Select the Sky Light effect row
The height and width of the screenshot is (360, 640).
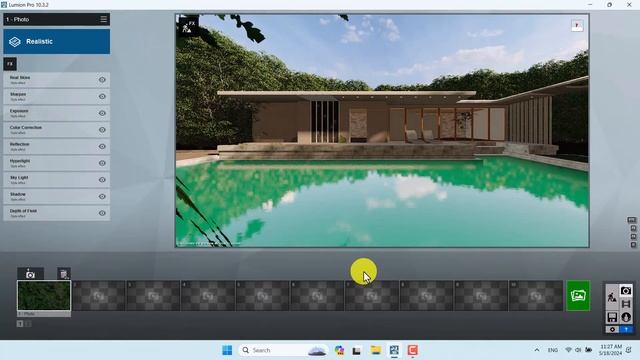(57, 180)
